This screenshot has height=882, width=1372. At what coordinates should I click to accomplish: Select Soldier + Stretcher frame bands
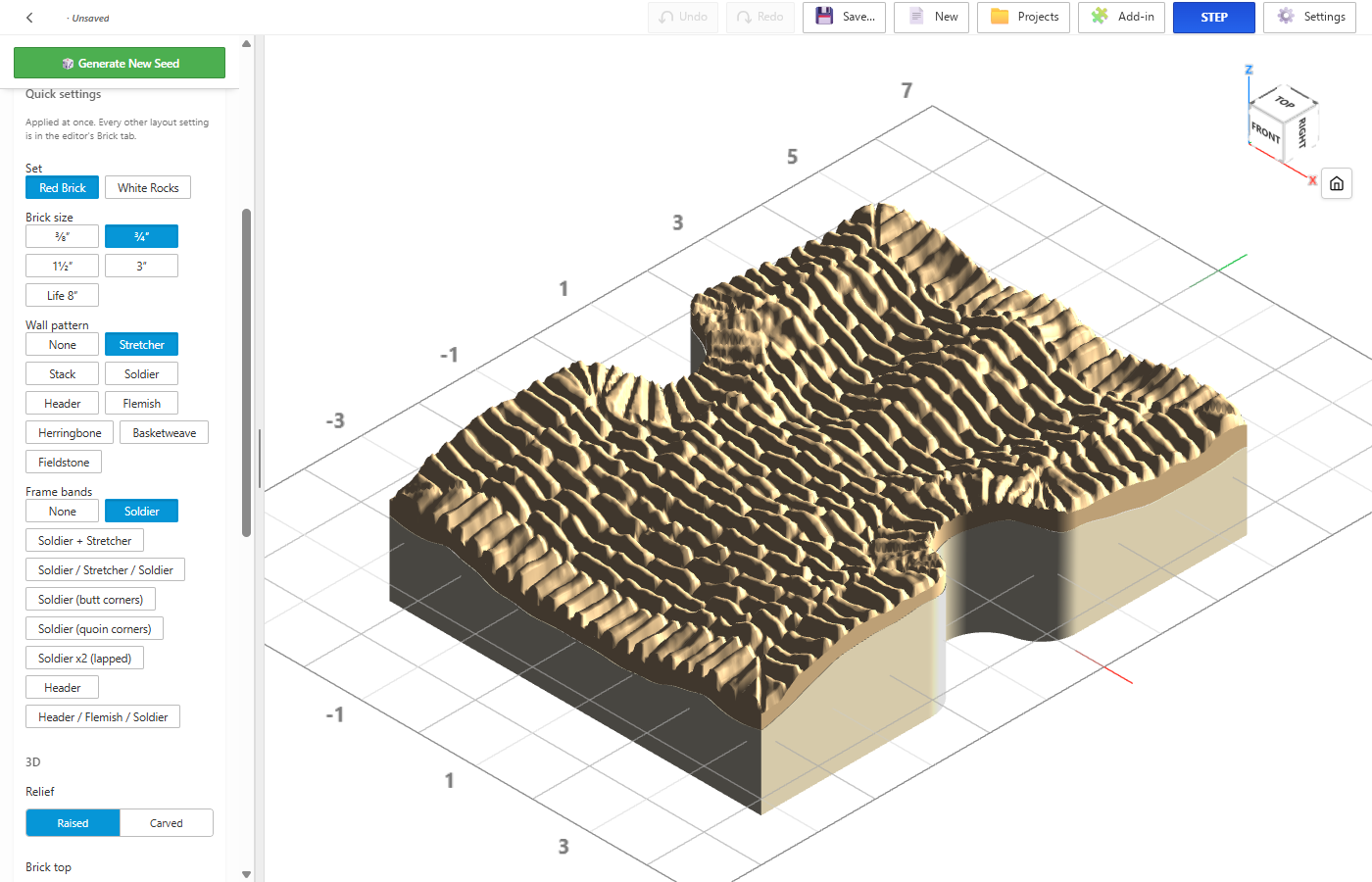point(85,541)
